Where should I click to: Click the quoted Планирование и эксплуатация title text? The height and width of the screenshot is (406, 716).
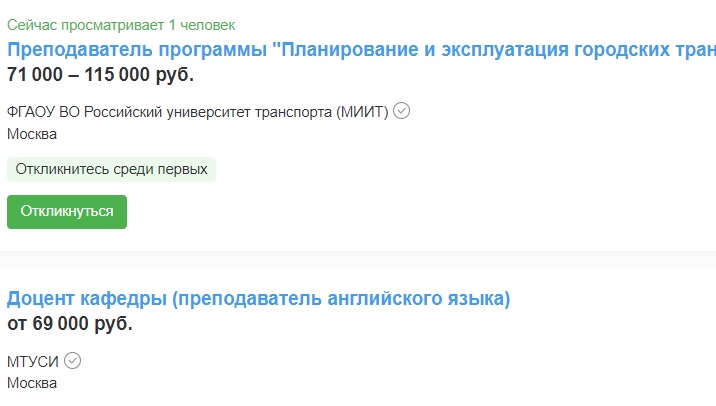click(x=494, y=49)
